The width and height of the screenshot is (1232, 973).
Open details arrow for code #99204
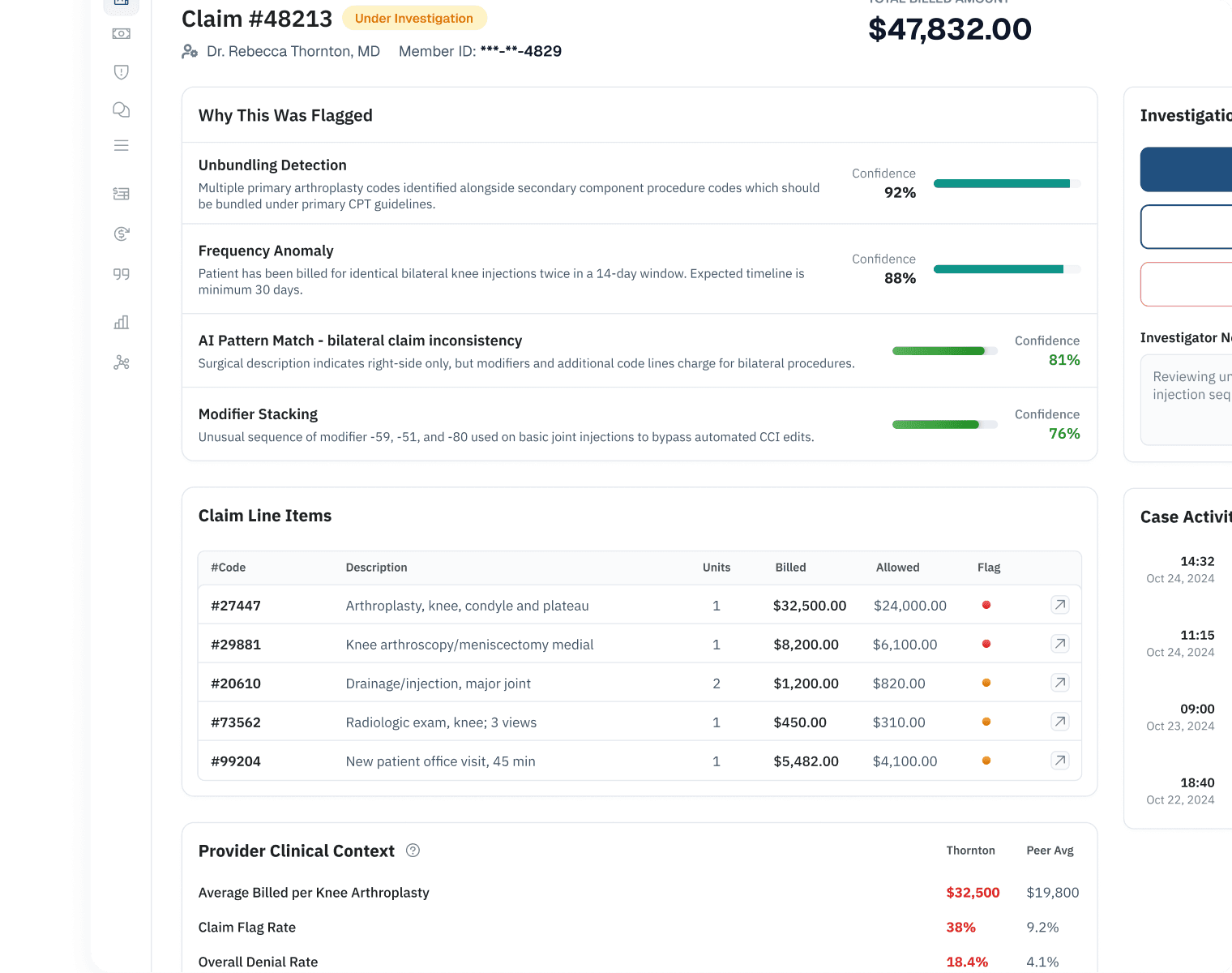coord(1060,761)
